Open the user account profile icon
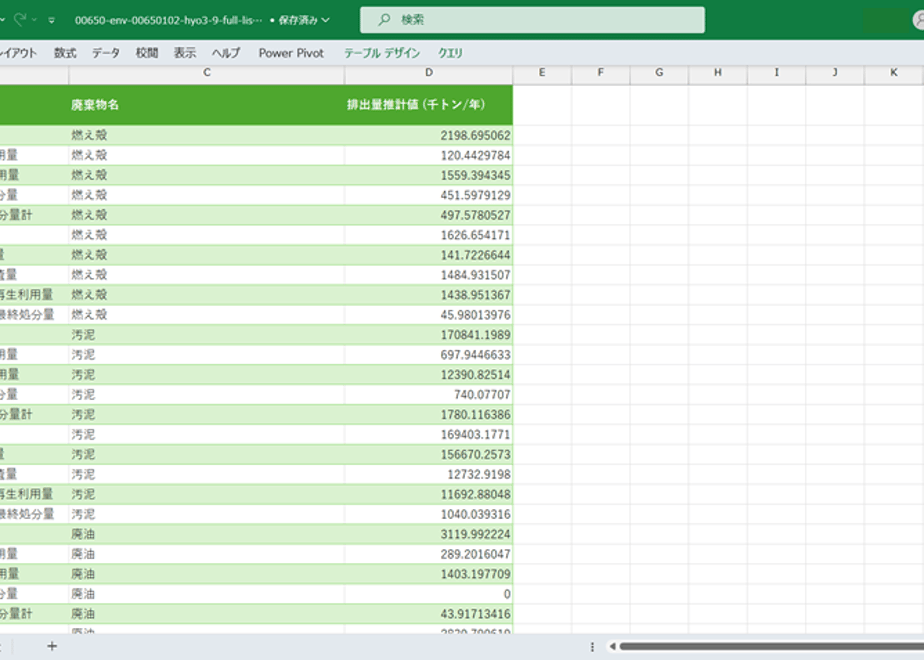 click(x=919, y=20)
